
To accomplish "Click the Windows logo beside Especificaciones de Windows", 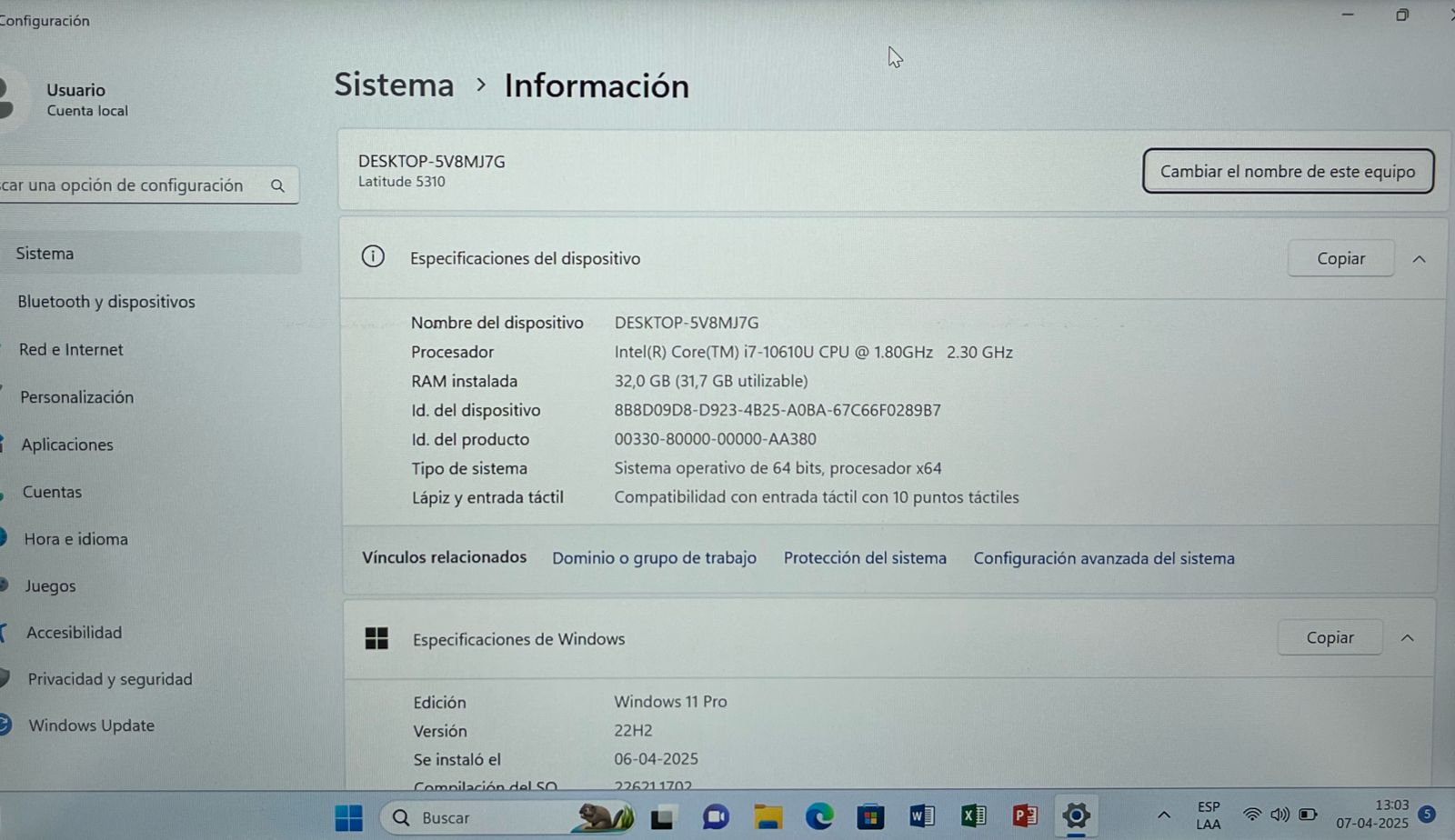I will coord(376,638).
